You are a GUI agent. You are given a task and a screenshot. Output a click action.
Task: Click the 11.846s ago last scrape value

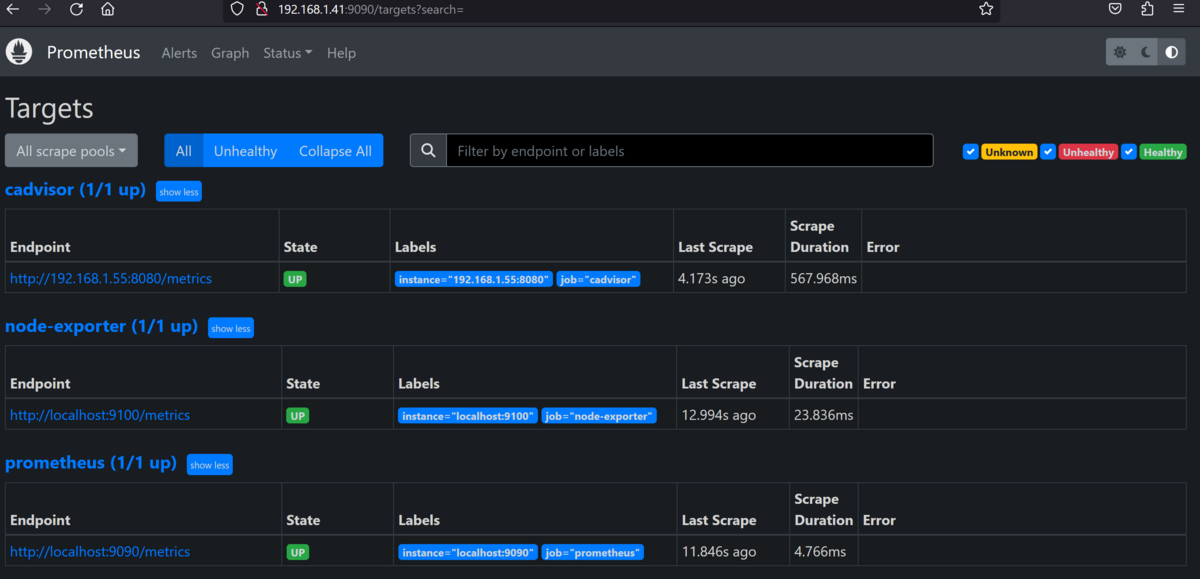tap(718, 552)
